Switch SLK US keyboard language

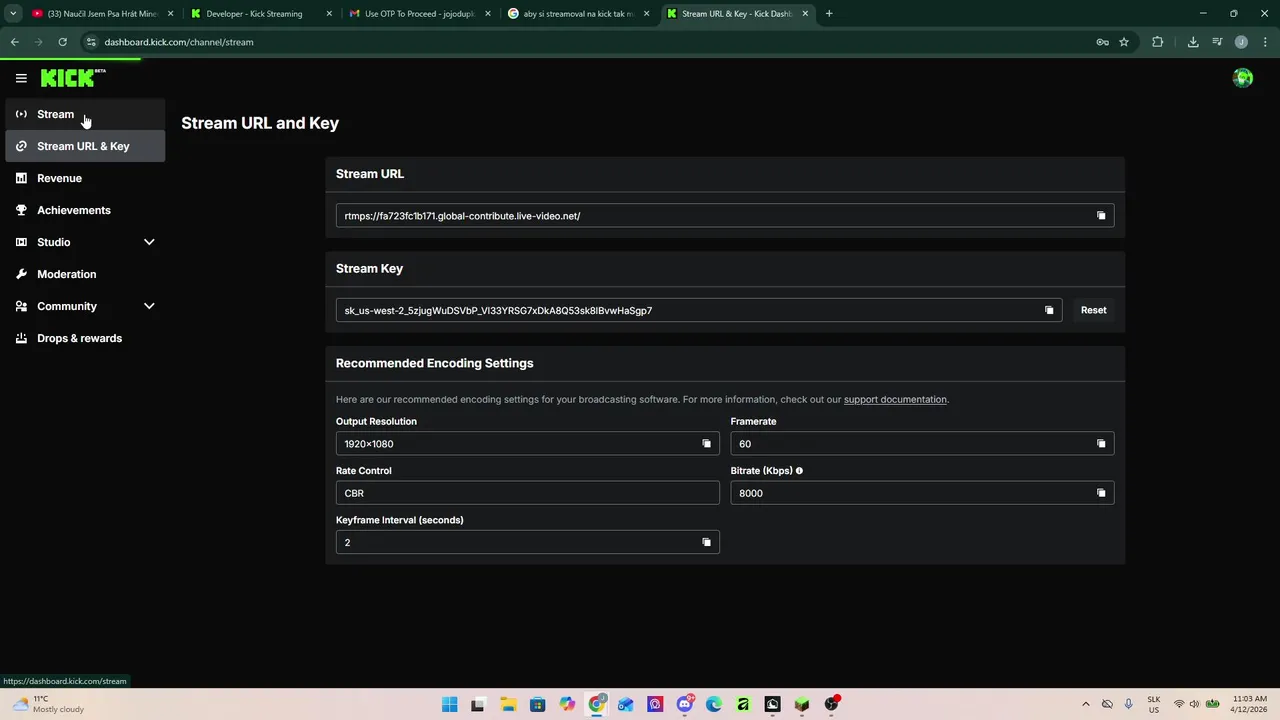pos(1154,704)
